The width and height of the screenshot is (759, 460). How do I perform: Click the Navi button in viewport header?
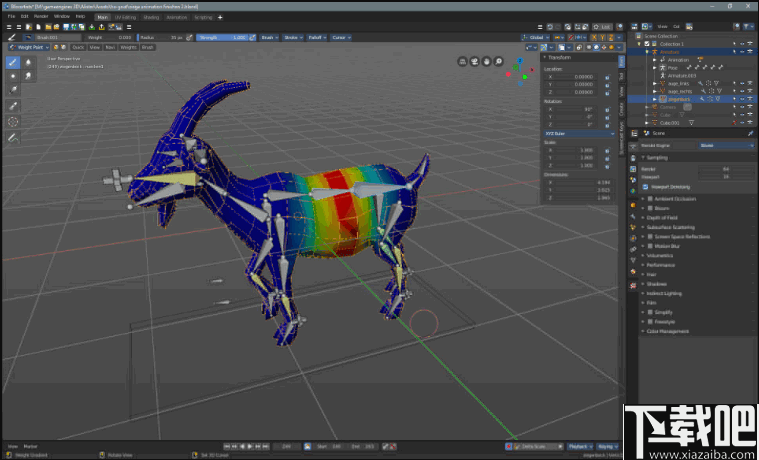(110, 47)
